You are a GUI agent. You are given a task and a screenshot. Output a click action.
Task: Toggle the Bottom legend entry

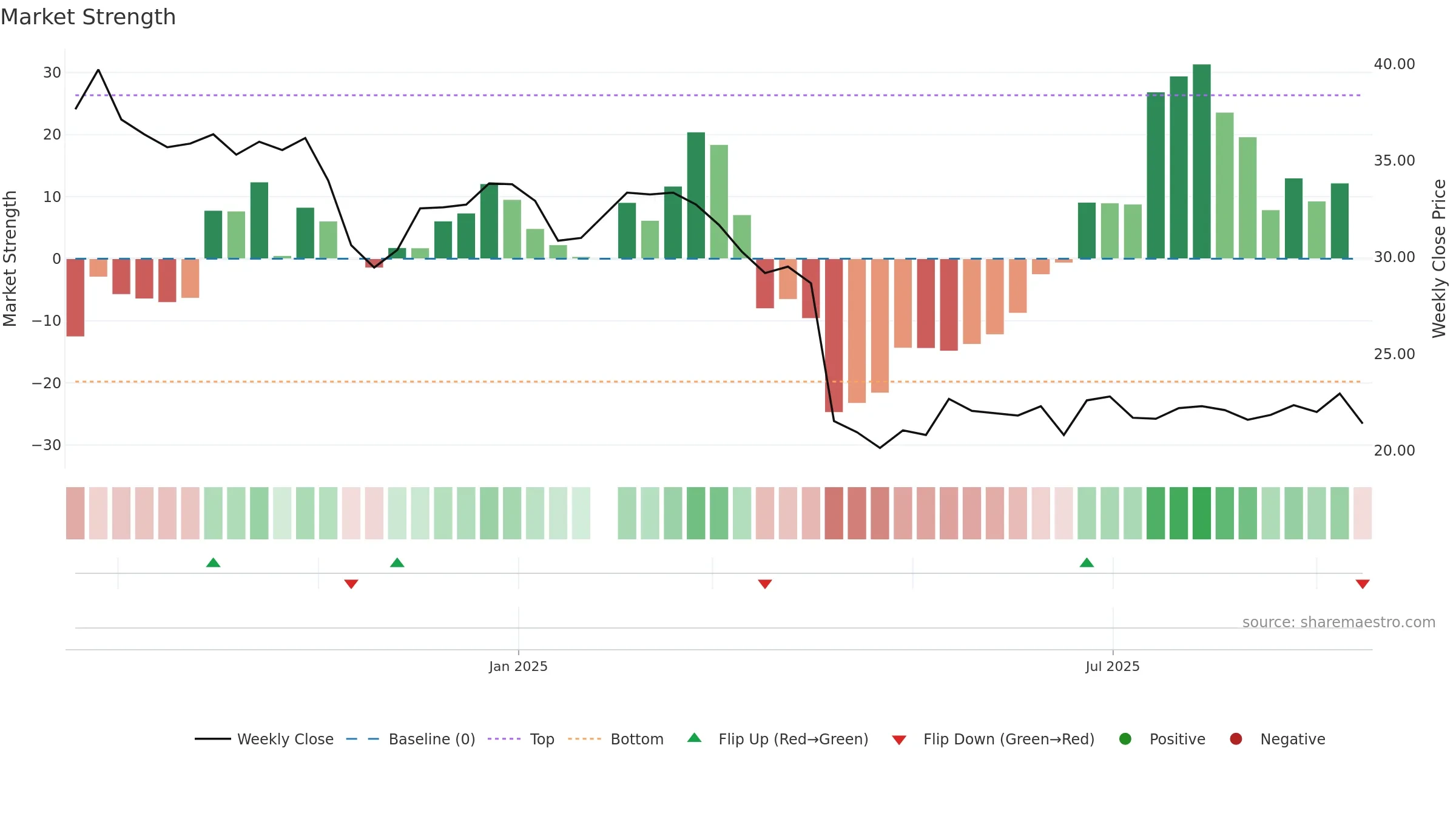[616, 739]
